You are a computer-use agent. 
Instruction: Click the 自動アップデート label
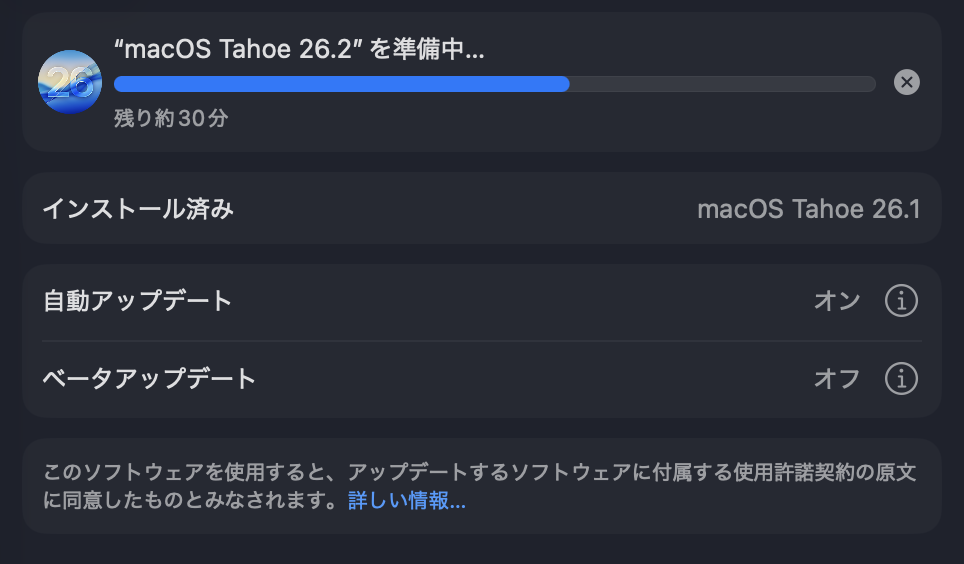(x=137, y=300)
